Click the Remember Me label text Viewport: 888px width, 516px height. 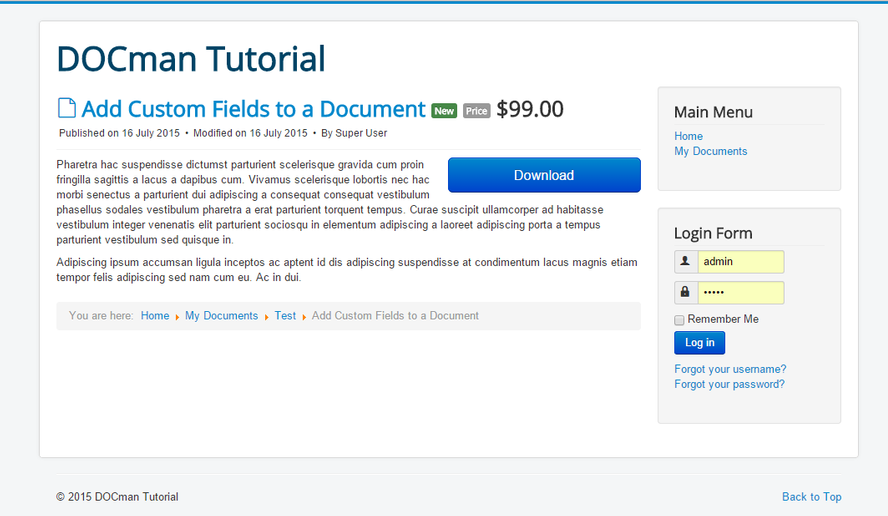[x=723, y=319]
